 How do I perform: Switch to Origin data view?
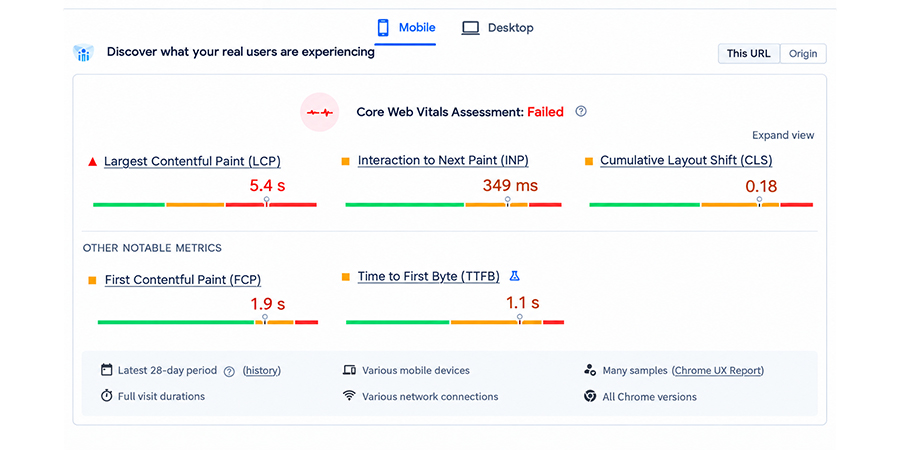pos(803,53)
